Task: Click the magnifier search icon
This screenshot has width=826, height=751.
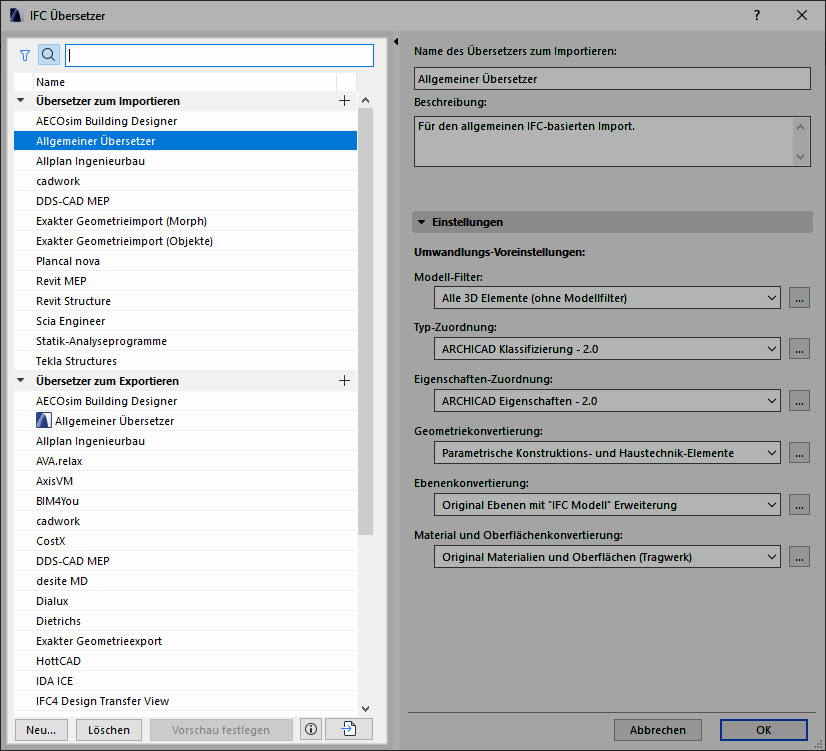Action: [48, 55]
